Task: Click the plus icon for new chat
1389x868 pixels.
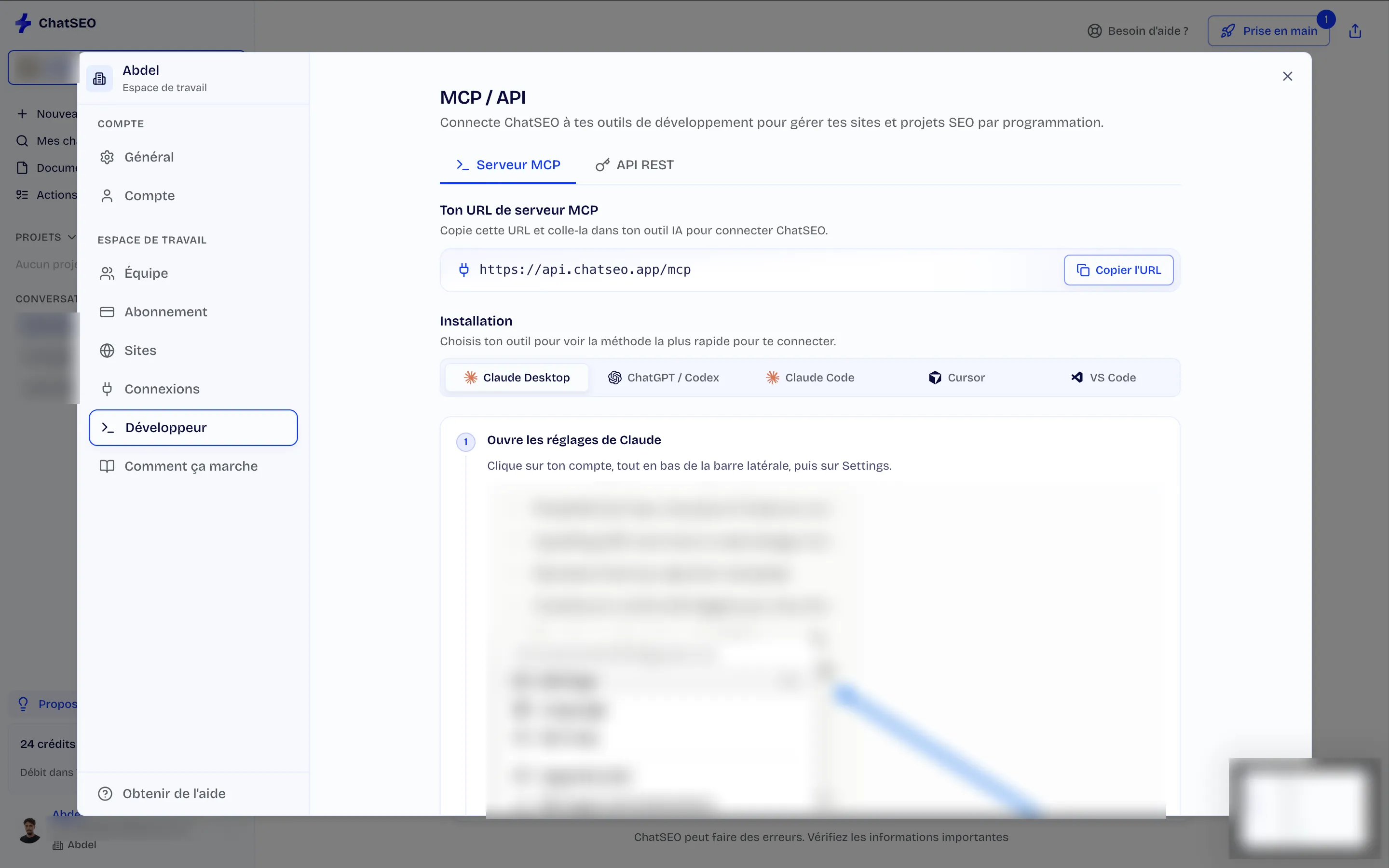Action: [x=22, y=114]
